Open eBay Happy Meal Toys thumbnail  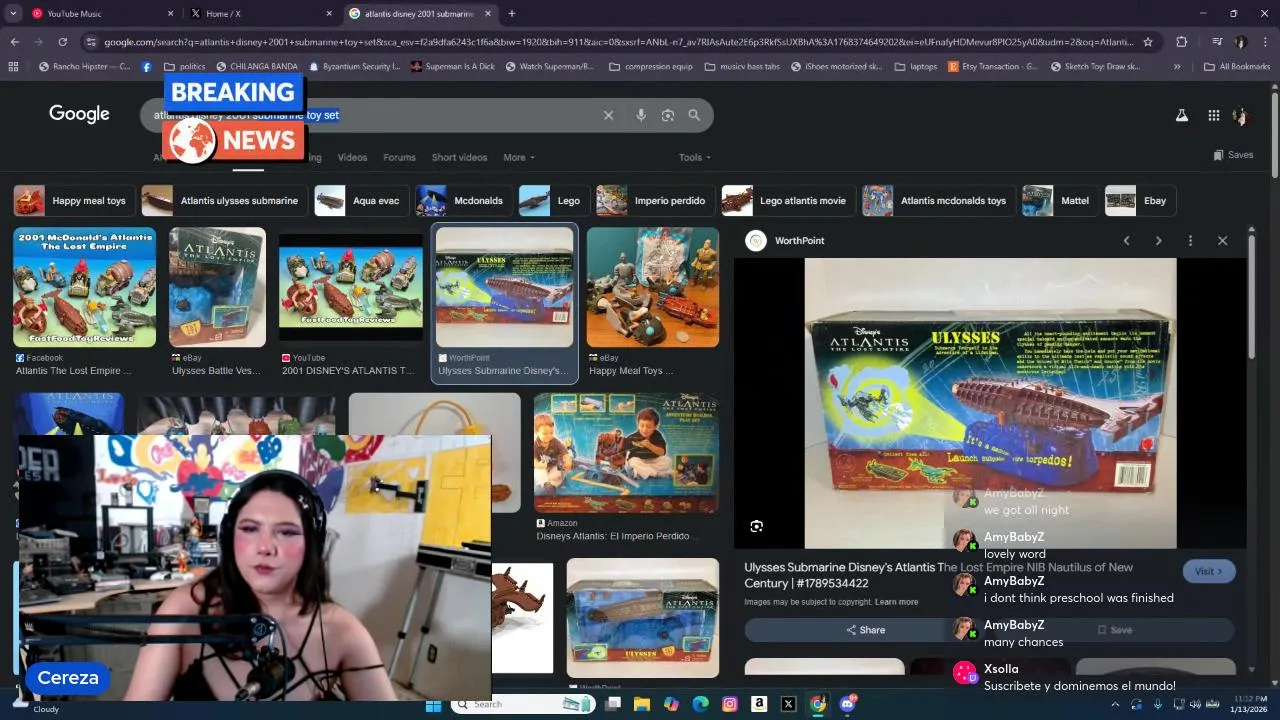coord(652,288)
